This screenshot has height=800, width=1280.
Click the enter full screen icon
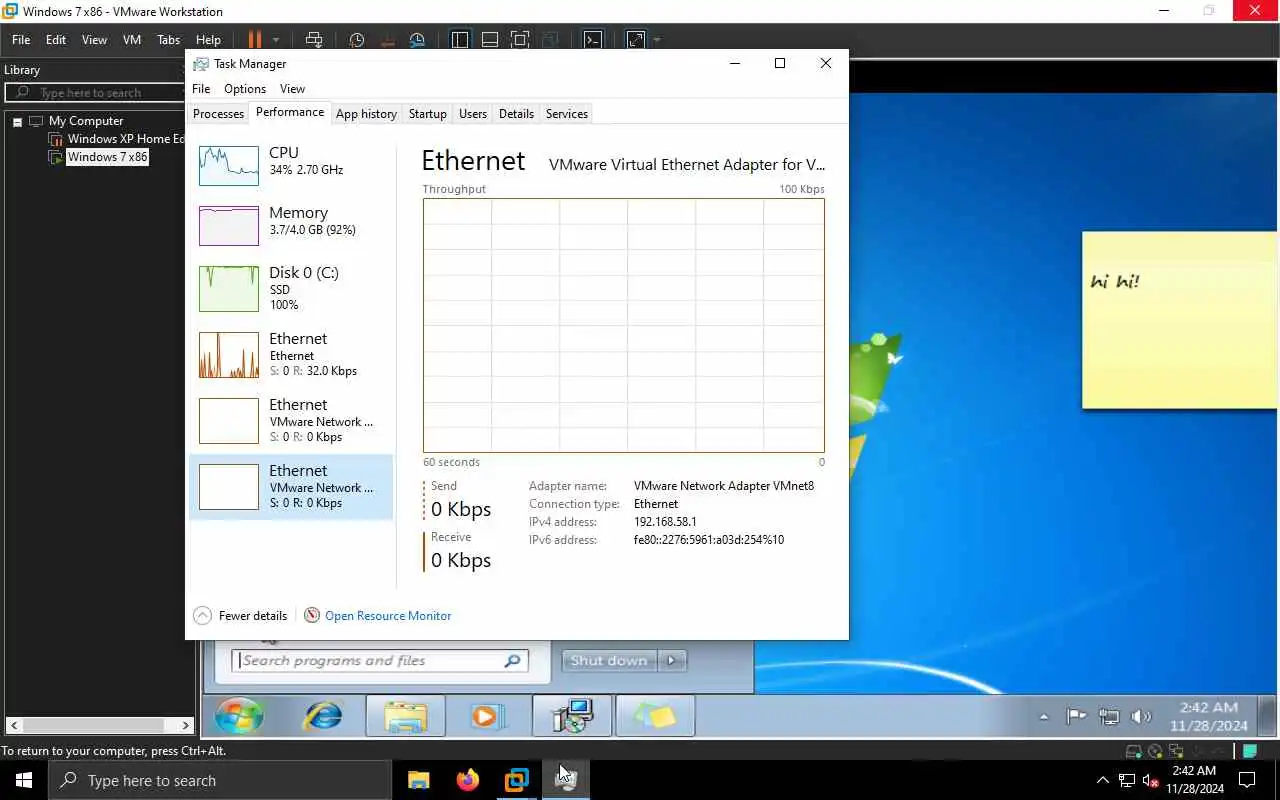520,40
